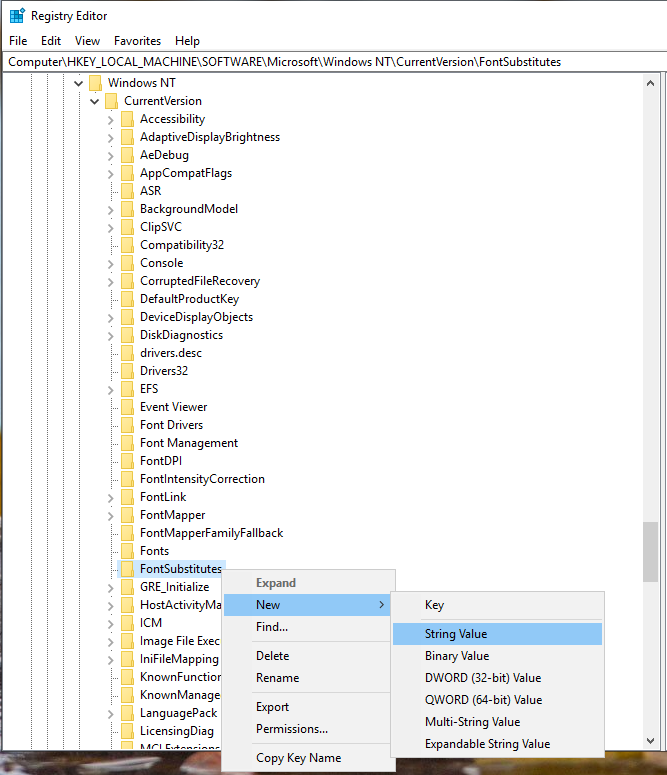Select Find... in the context menu
The width and height of the screenshot is (667, 775).
307,627
